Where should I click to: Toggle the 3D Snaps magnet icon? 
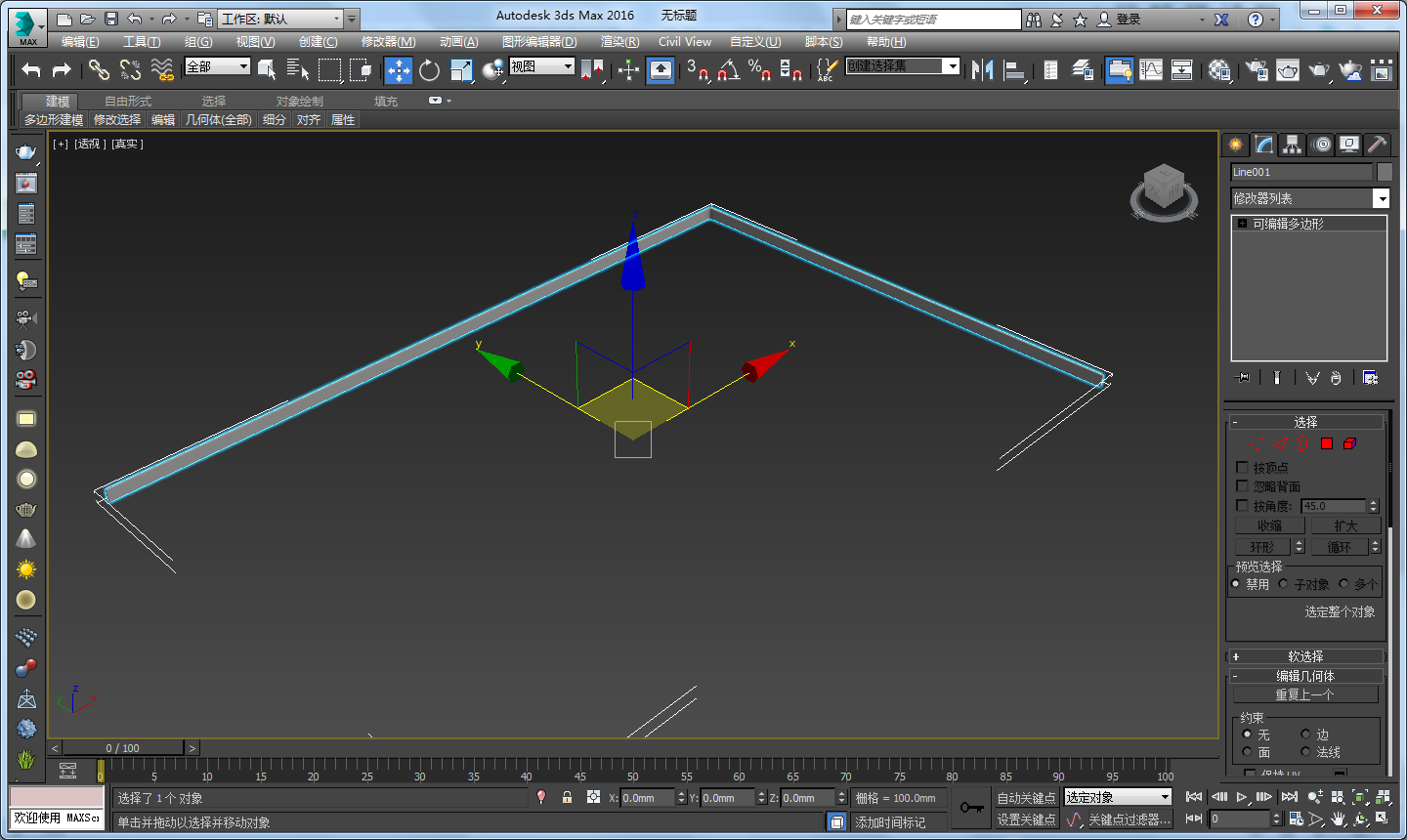pyautogui.click(x=697, y=69)
